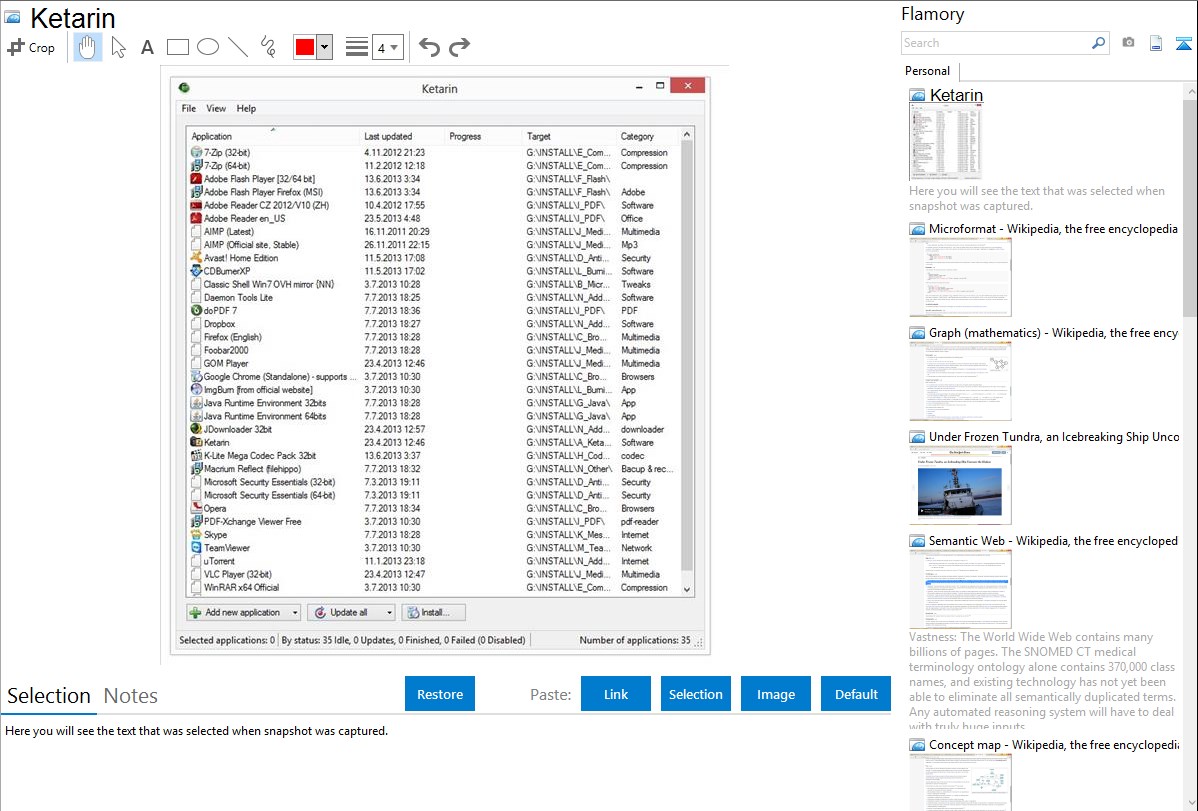Open the color picker dropdown arrow
The height and width of the screenshot is (811, 1198).
coord(325,47)
